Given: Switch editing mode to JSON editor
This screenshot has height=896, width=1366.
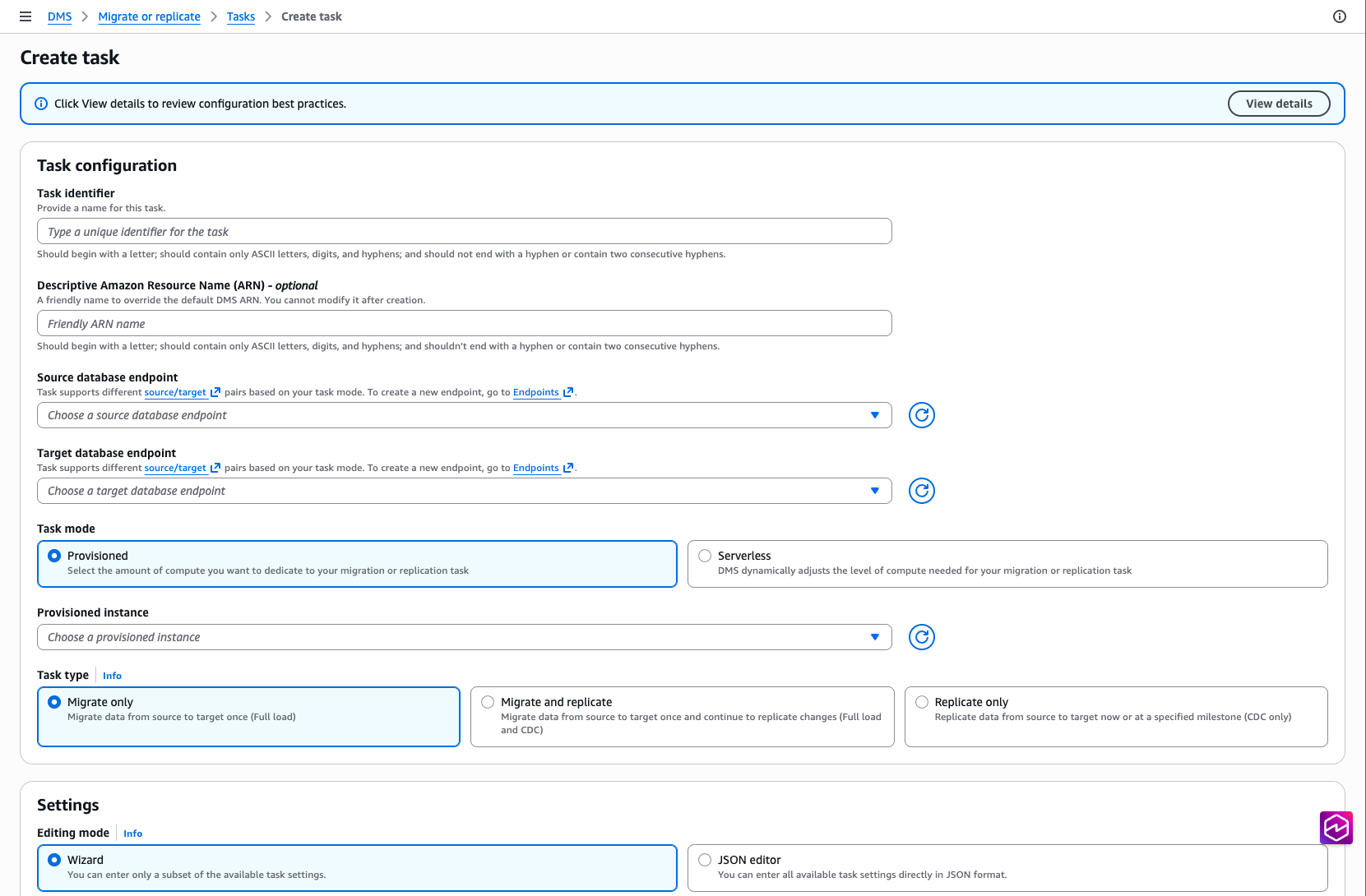Looking at the screenshot, I should click(x=705, y=859).
